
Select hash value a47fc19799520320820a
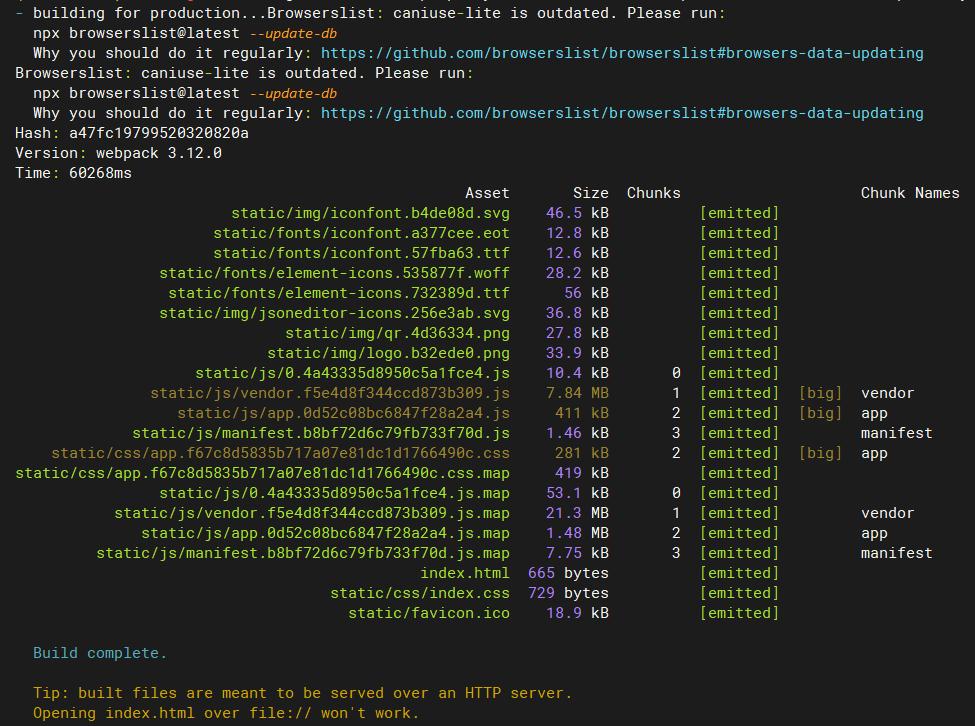[159, 133]
